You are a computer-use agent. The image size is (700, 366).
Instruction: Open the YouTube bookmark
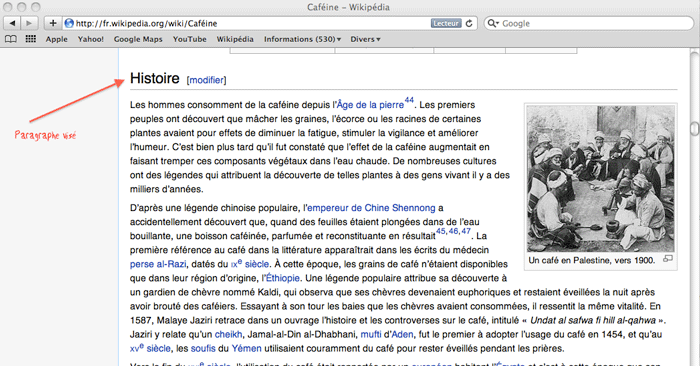click(190, 39)
